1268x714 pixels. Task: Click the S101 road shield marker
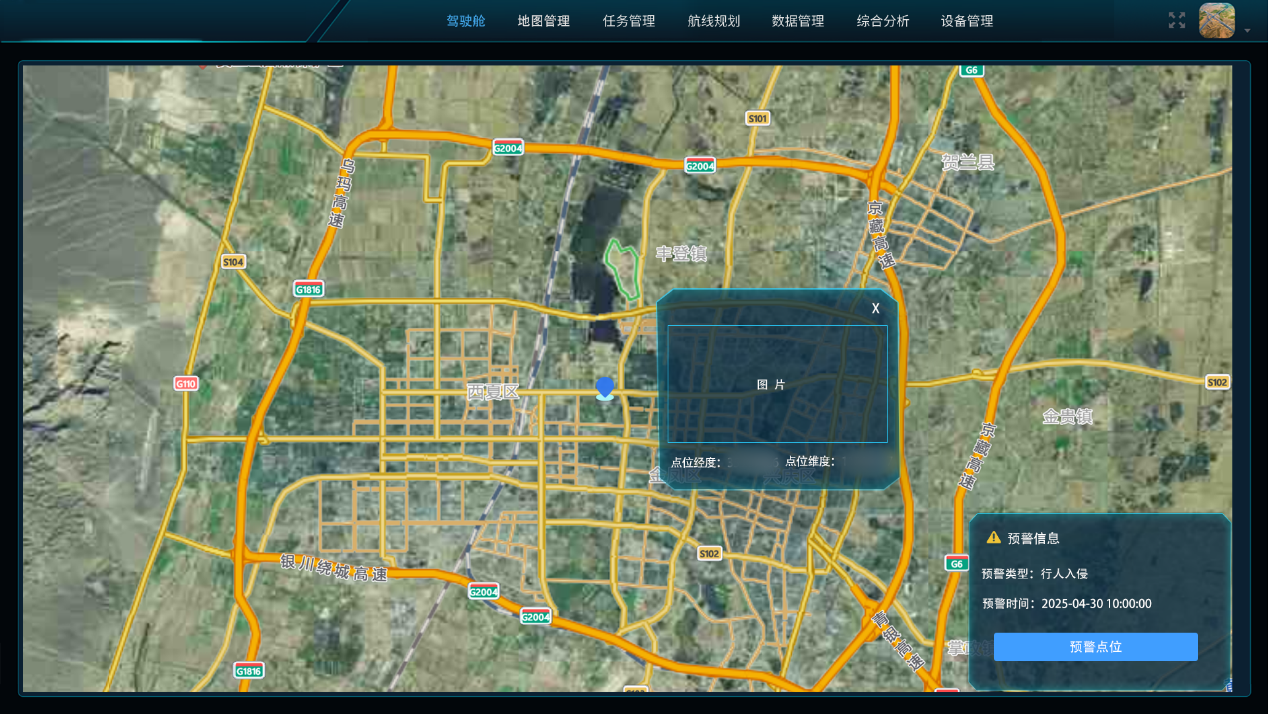[x=758, y=118]
